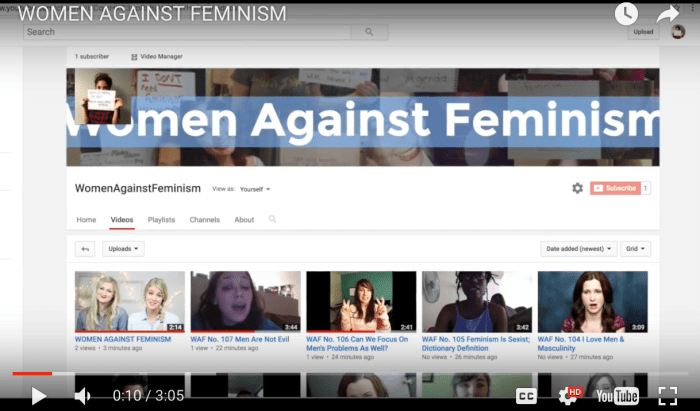
Task: Open the Grid view dropdown
Action: point(635,249)
